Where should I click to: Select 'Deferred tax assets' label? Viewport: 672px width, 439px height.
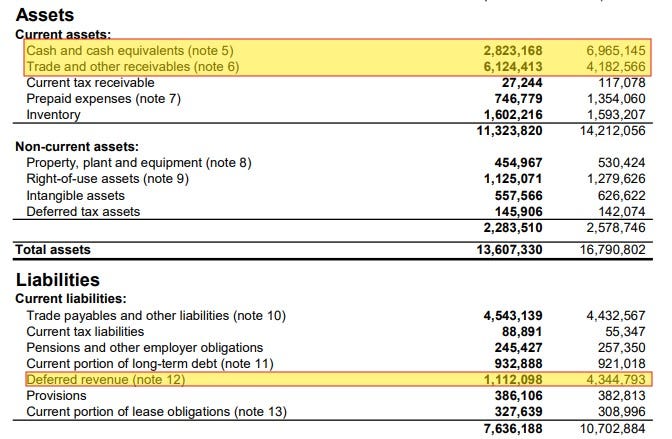[83, 212]
